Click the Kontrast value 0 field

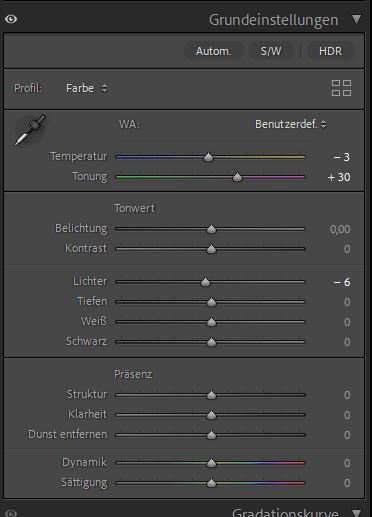click(347, 249)
